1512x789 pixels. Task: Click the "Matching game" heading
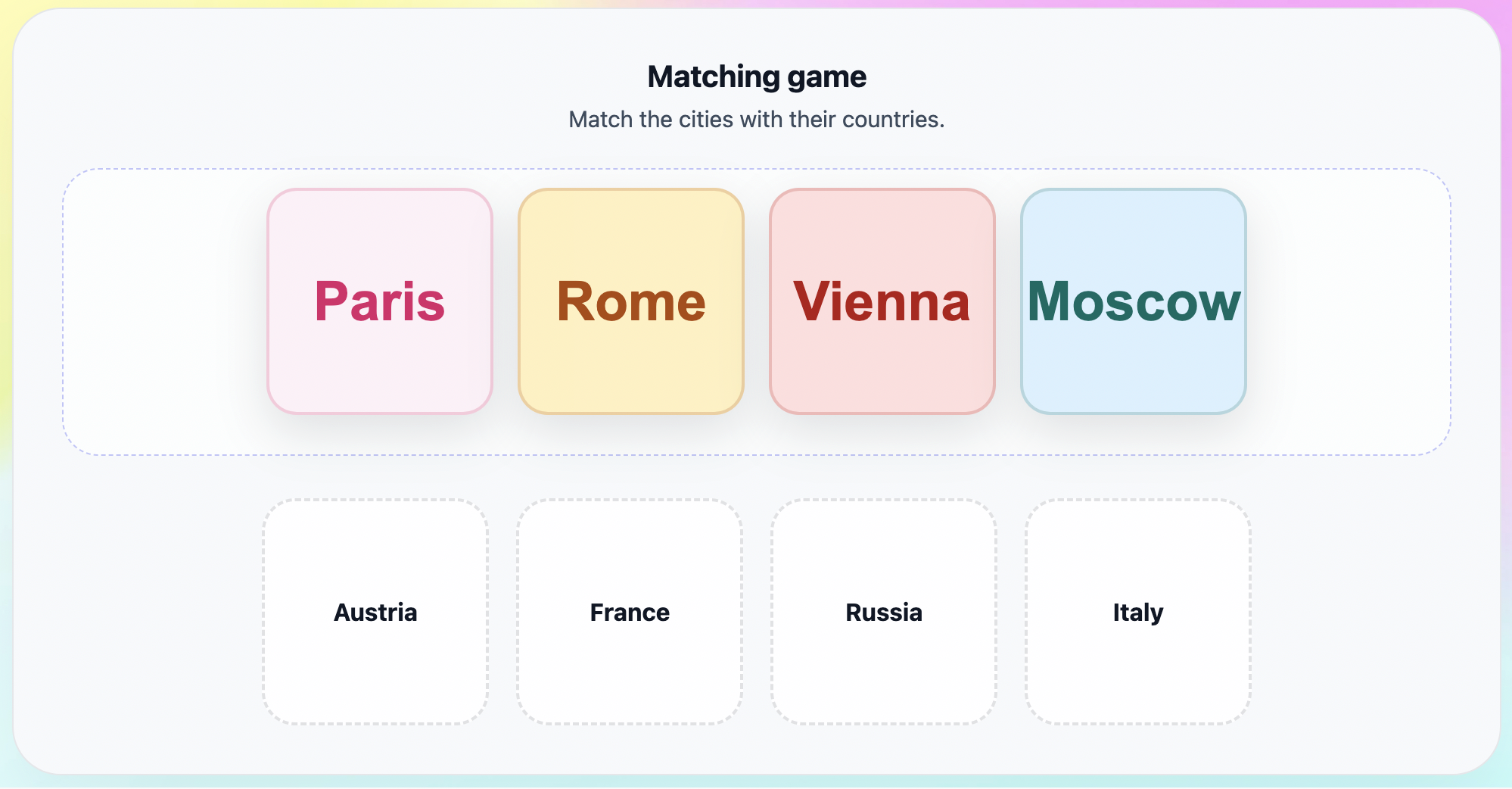click(757, 76)
